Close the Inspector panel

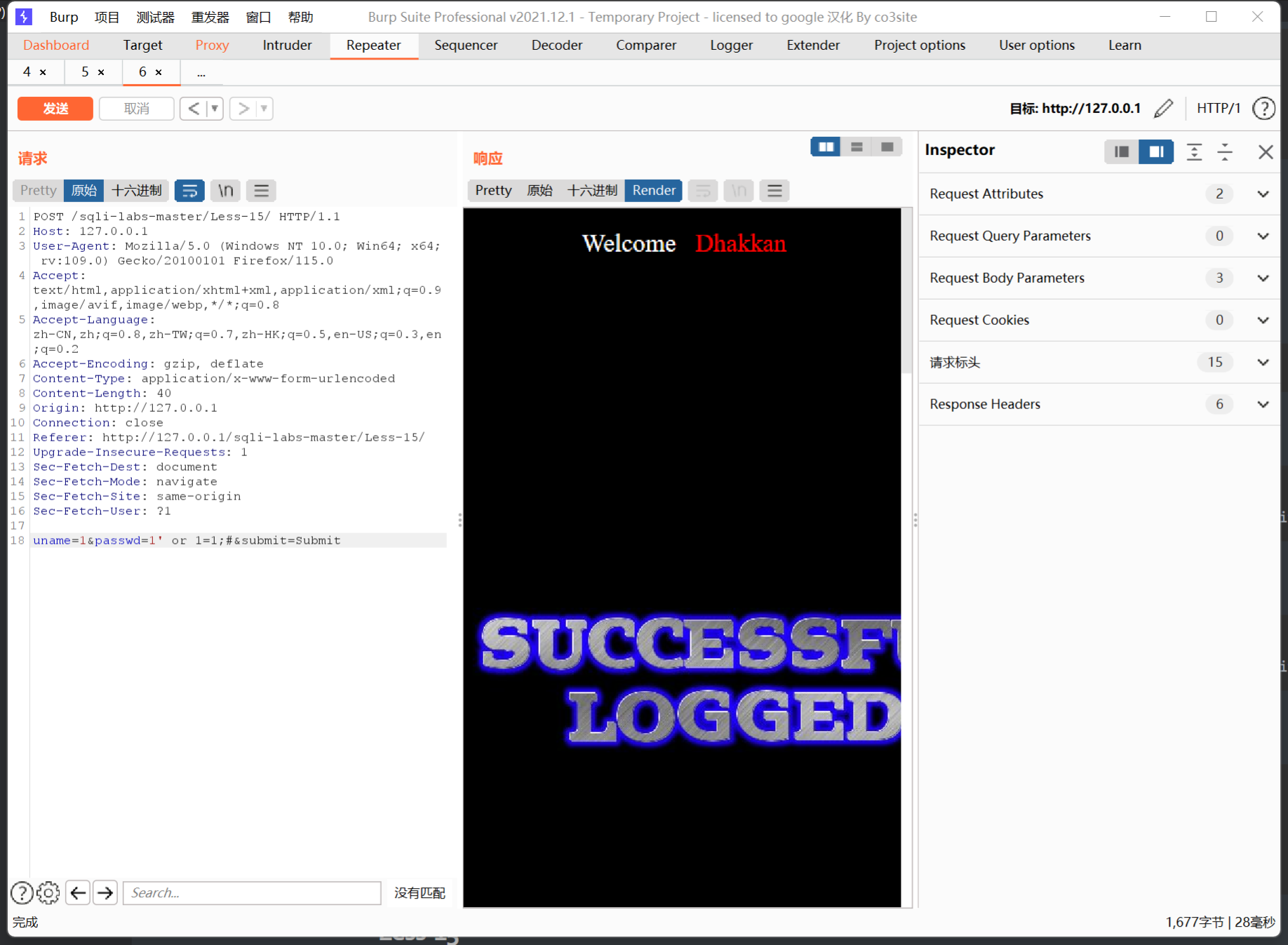tap(1266, 152)
